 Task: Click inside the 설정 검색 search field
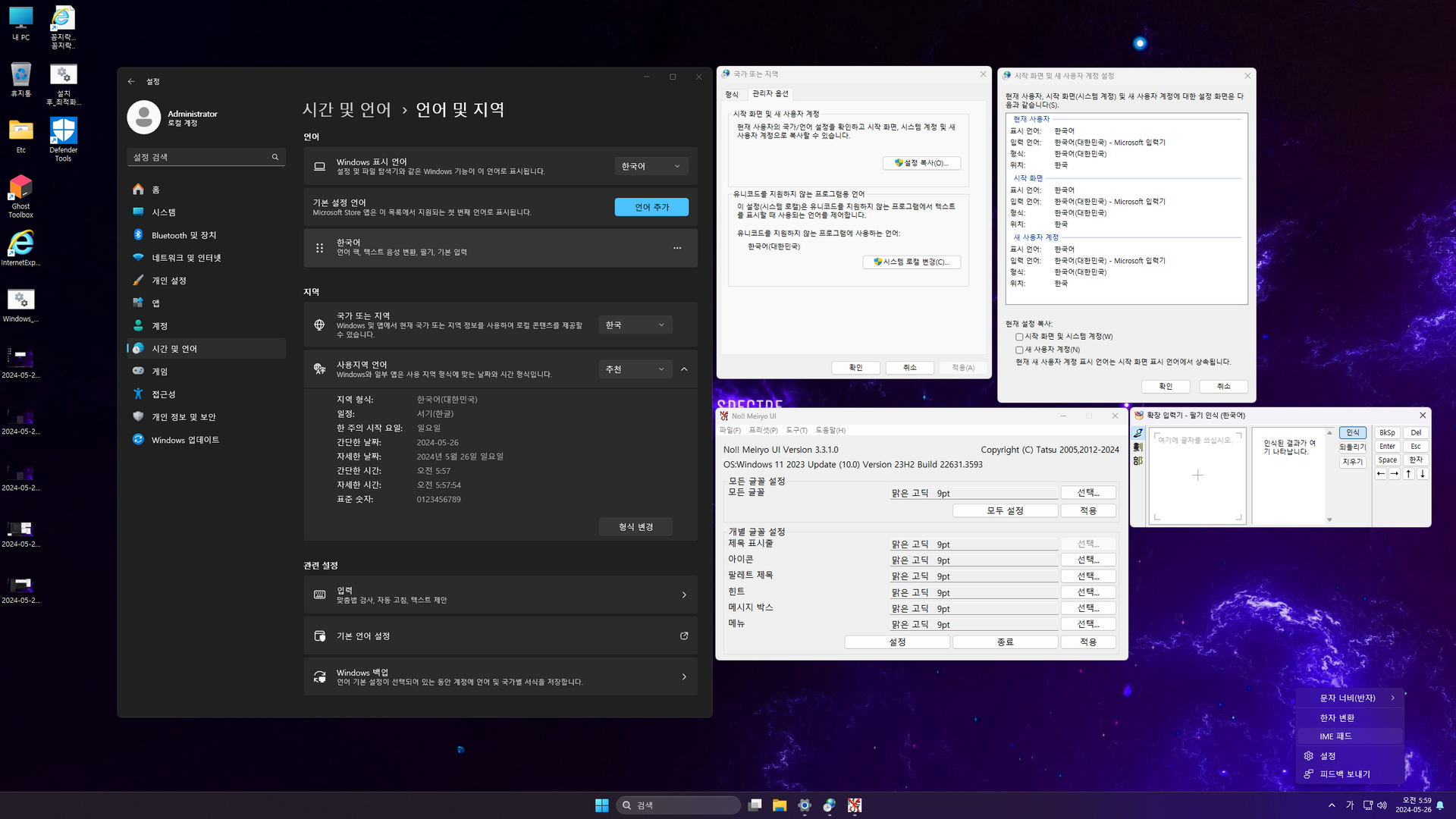pyautogui.click(x=199, y=157)
